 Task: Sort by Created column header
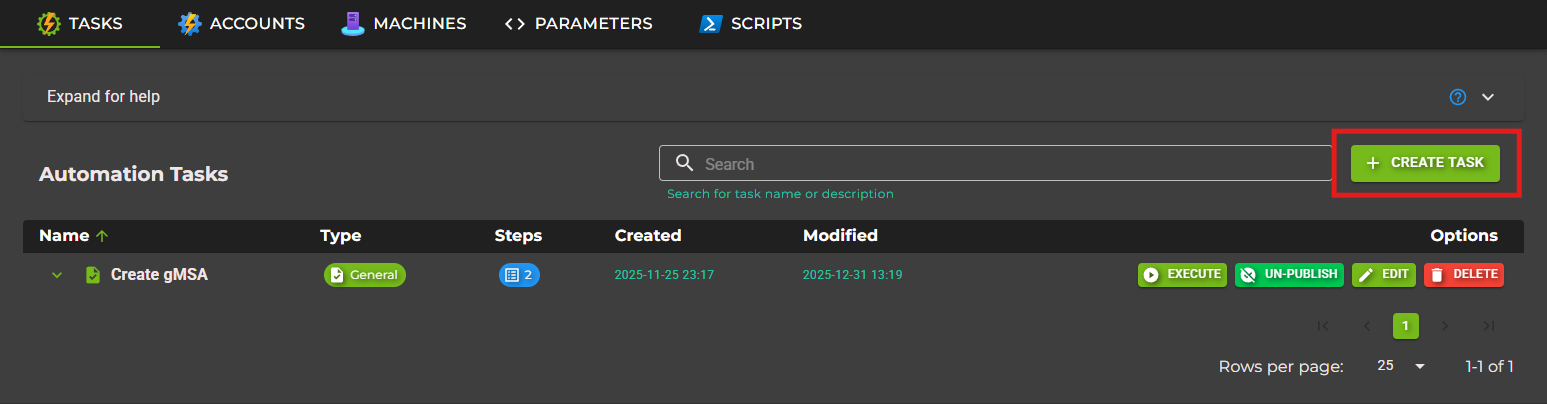648,236
